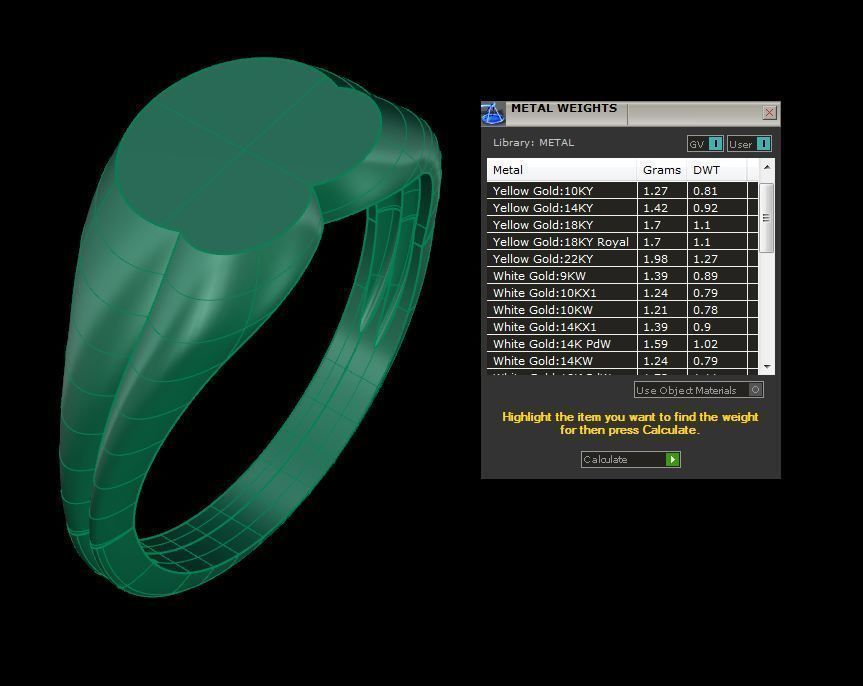Click the 0.89 DWT value for 9KW
This screenshot has height=686, width=863.
[706, 276]
